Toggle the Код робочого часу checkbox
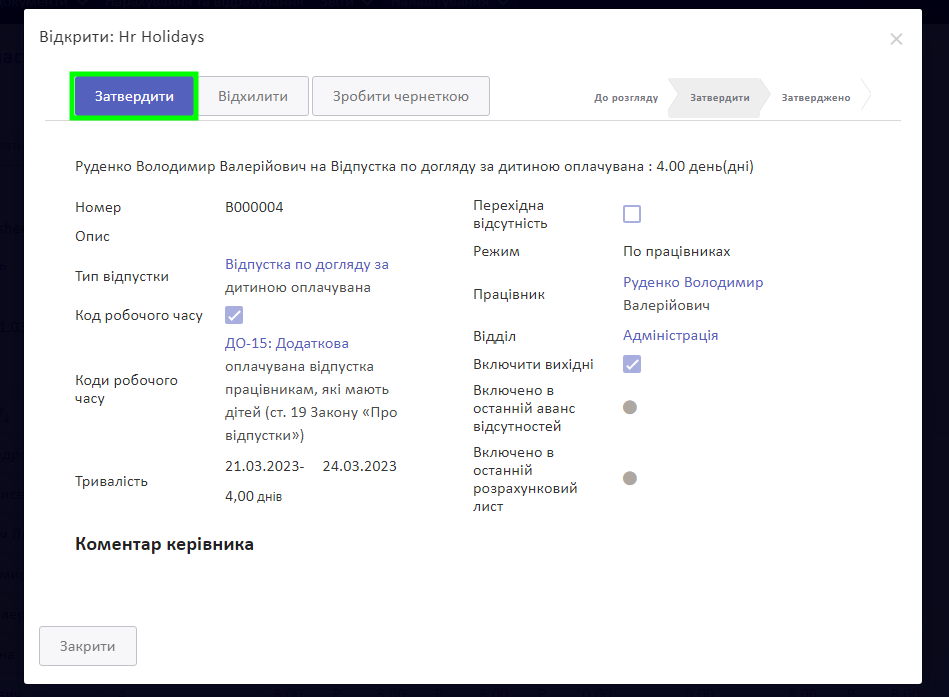Viewport: 949px width, 697px height. [x=234, y=315]
